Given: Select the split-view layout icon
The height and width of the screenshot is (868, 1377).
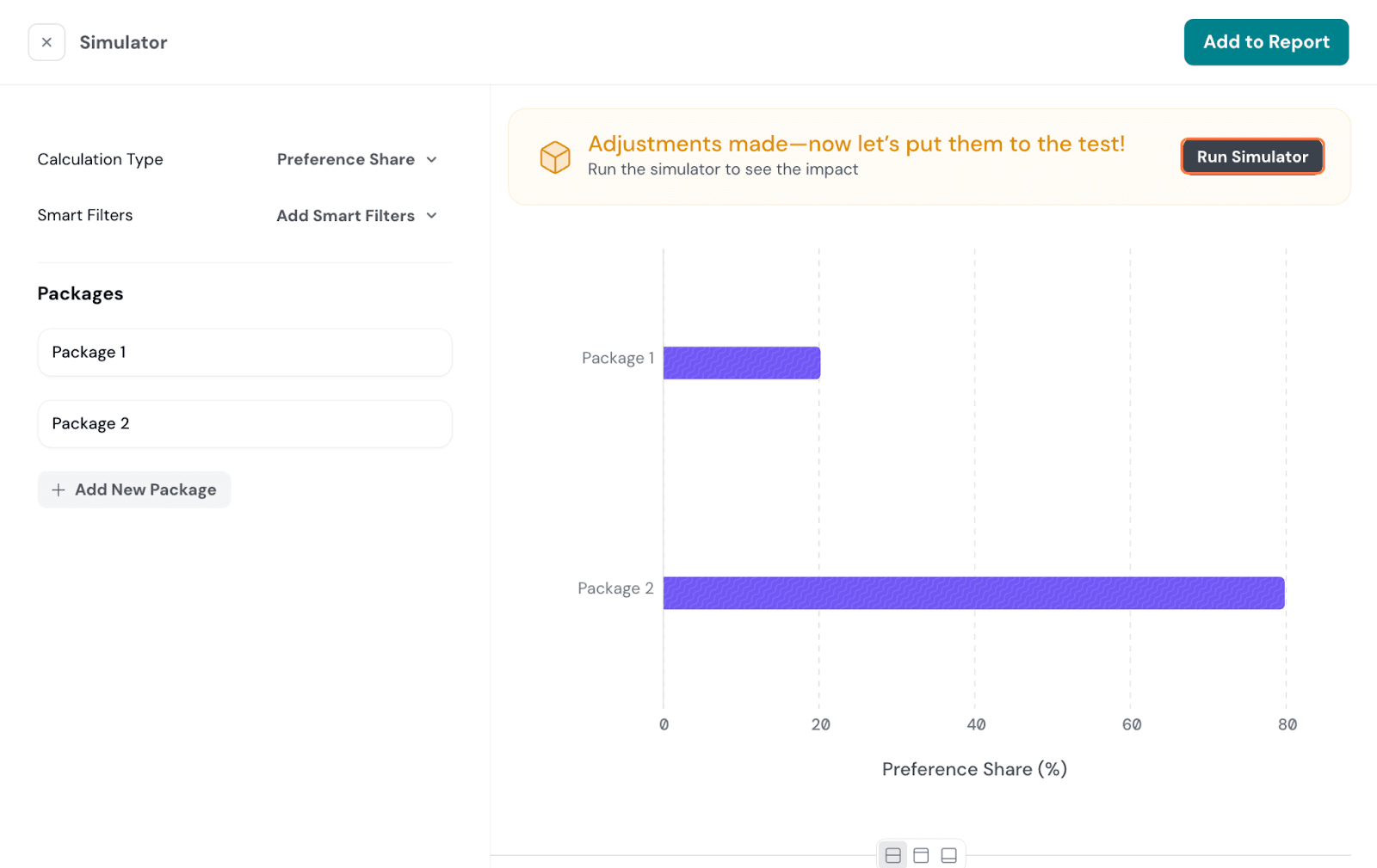Looking at the screenshot, I should pyautogui.click(x=892, y=855).
